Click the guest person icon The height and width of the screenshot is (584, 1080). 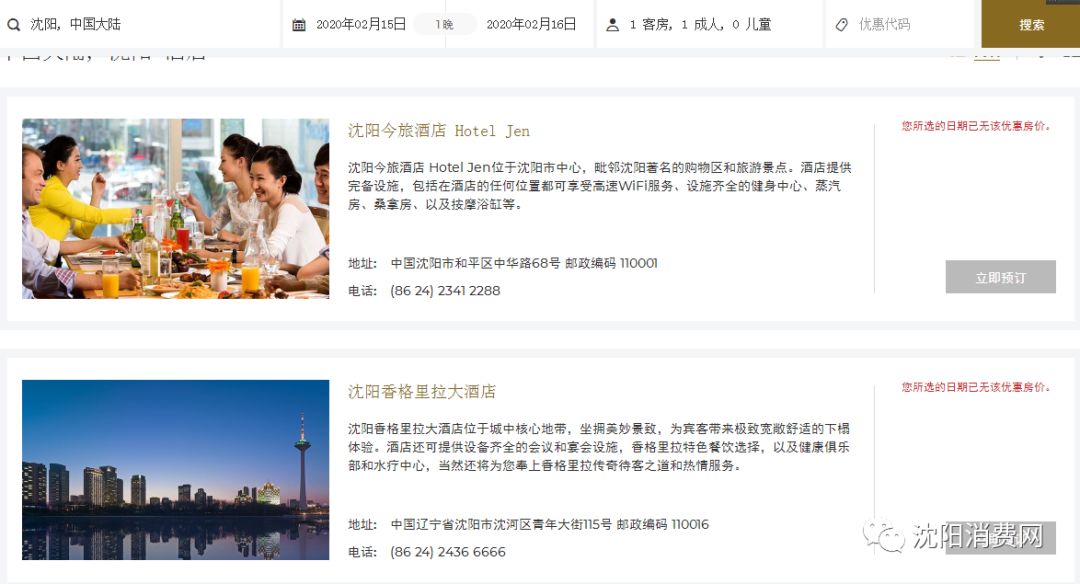612,25
